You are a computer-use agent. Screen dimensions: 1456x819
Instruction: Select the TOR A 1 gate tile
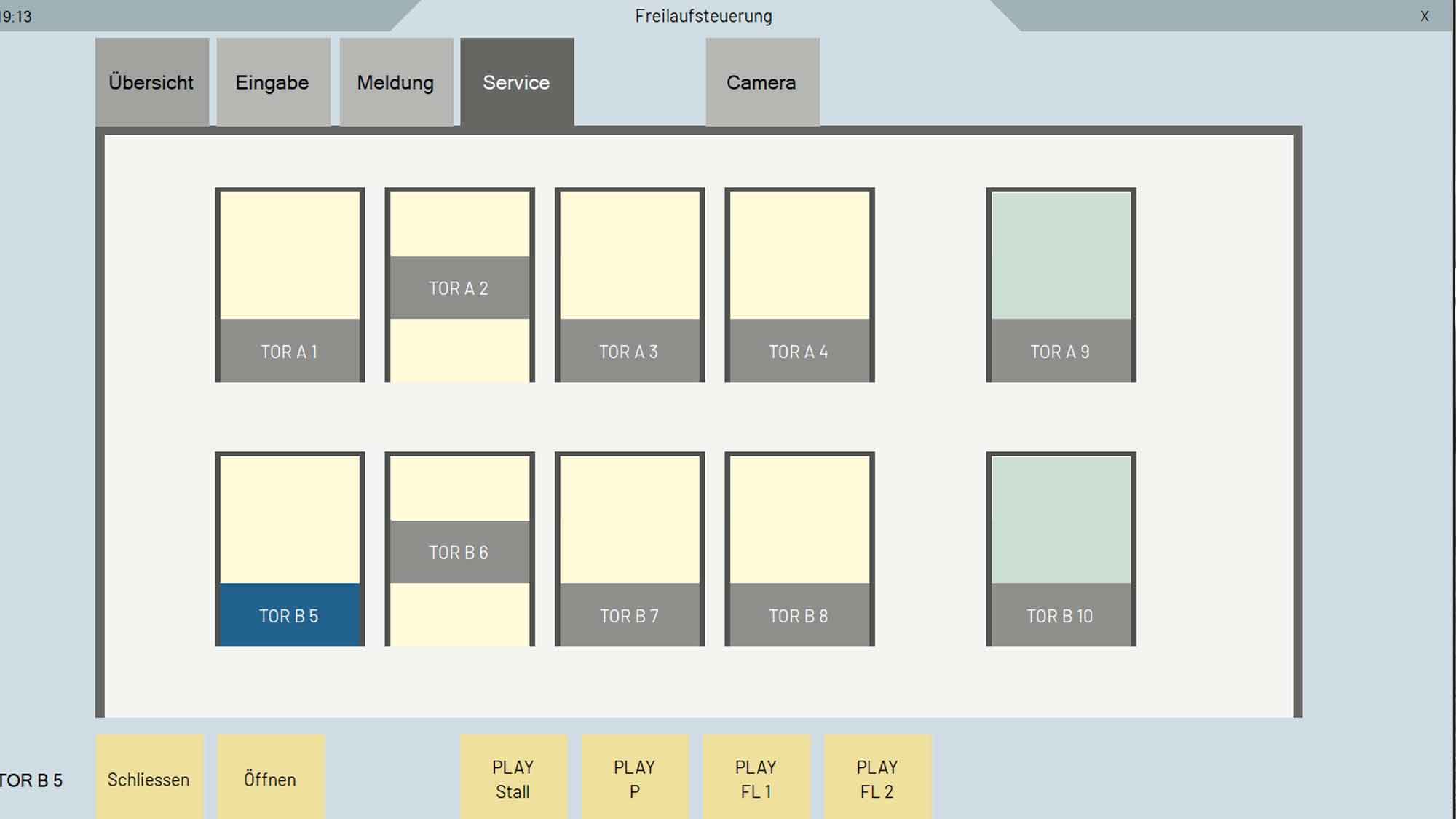(290, 285)
